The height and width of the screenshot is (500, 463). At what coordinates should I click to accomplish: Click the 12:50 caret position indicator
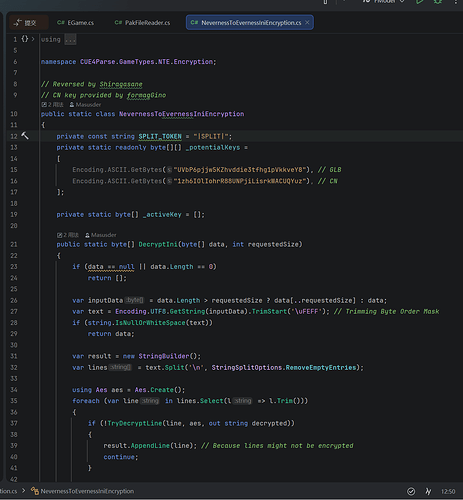[x=448, y=492]
